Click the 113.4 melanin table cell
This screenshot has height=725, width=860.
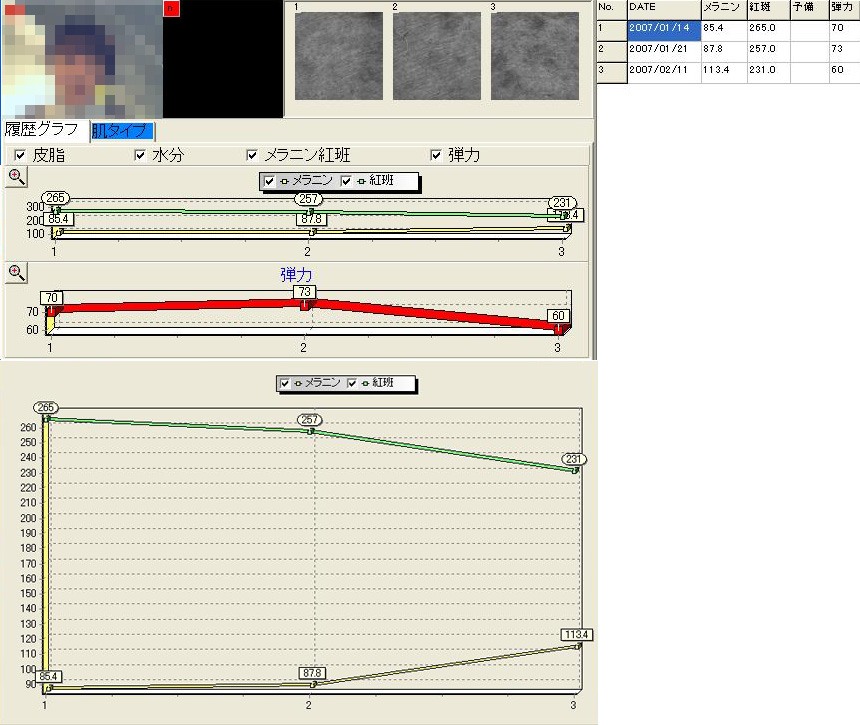point(724,72)
